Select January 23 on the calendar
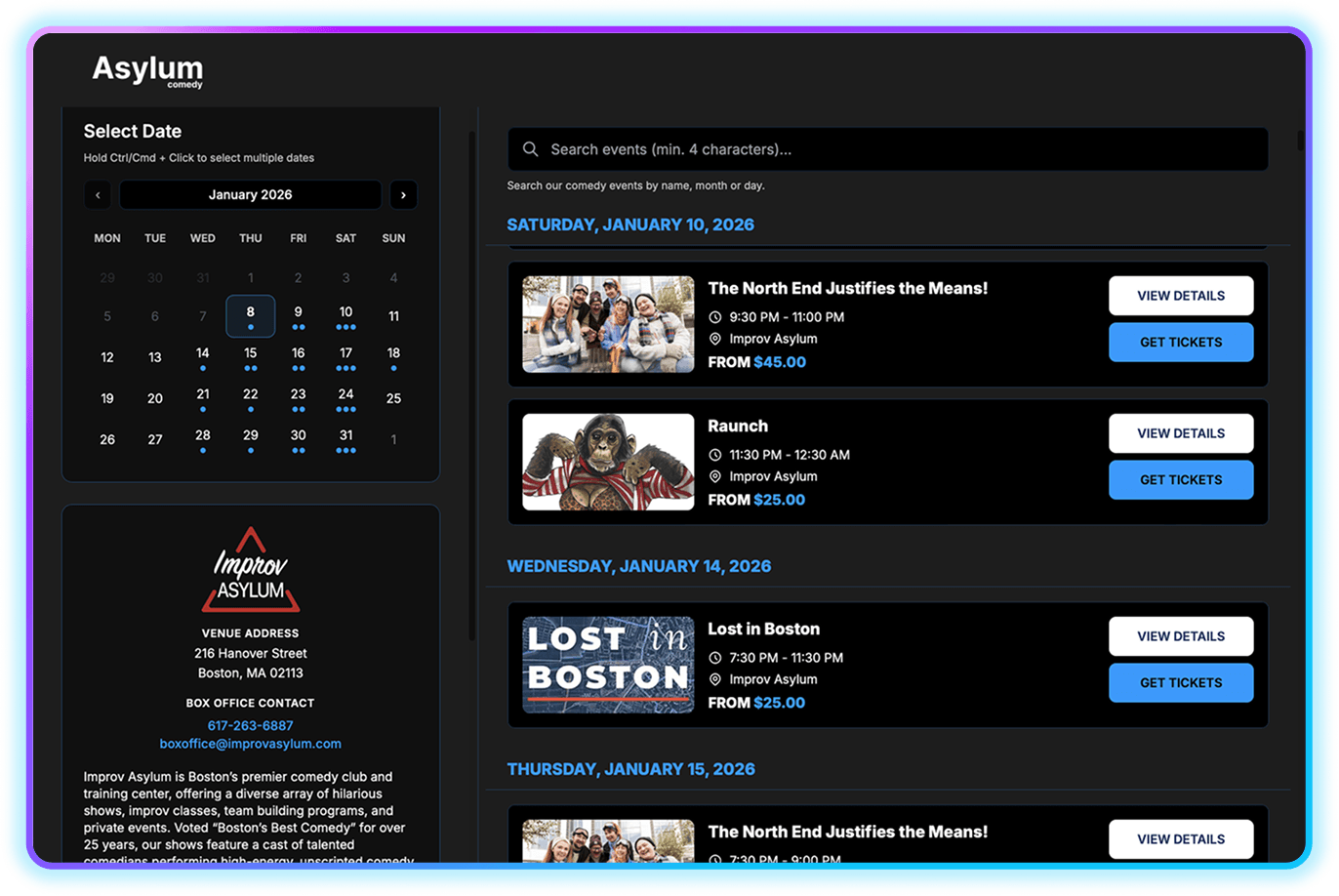This screenshot has width=1339, height=896. coord(299,398)
